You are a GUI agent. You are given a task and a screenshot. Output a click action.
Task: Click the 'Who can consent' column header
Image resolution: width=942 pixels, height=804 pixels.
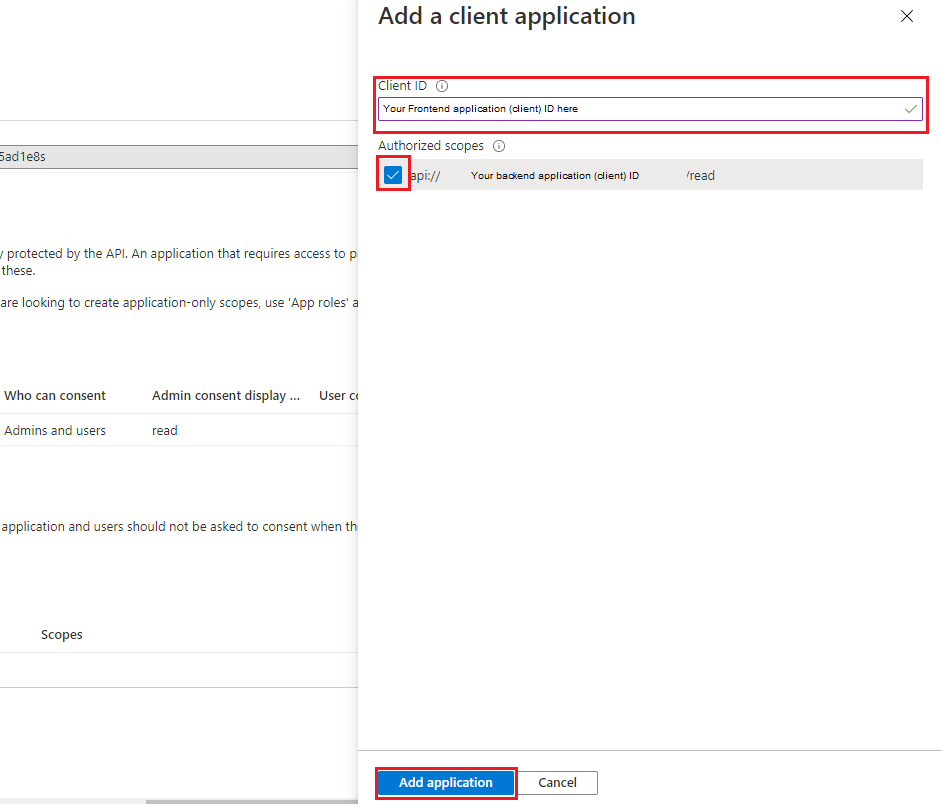[55, 395]
